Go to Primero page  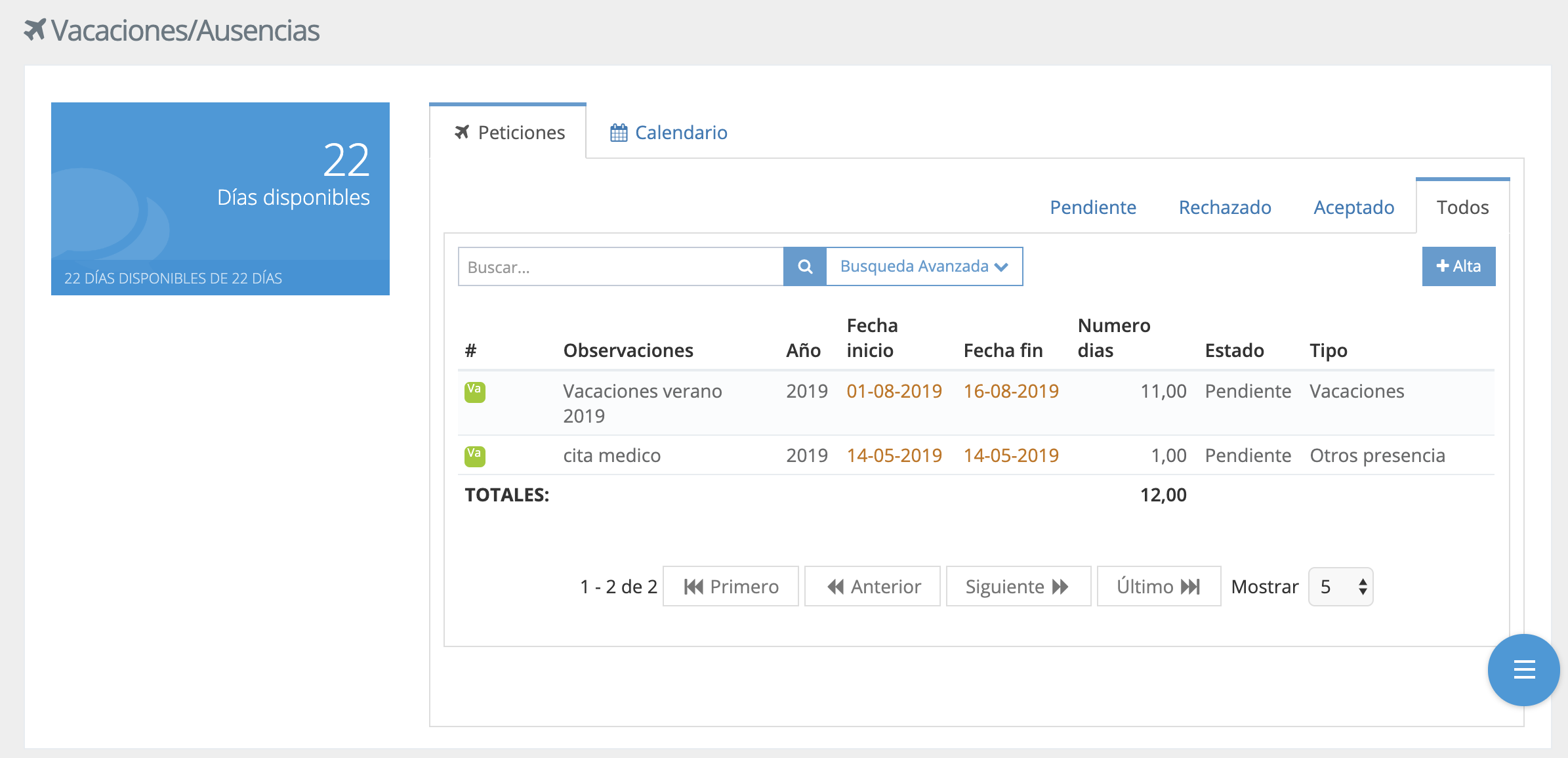(731, 587)
